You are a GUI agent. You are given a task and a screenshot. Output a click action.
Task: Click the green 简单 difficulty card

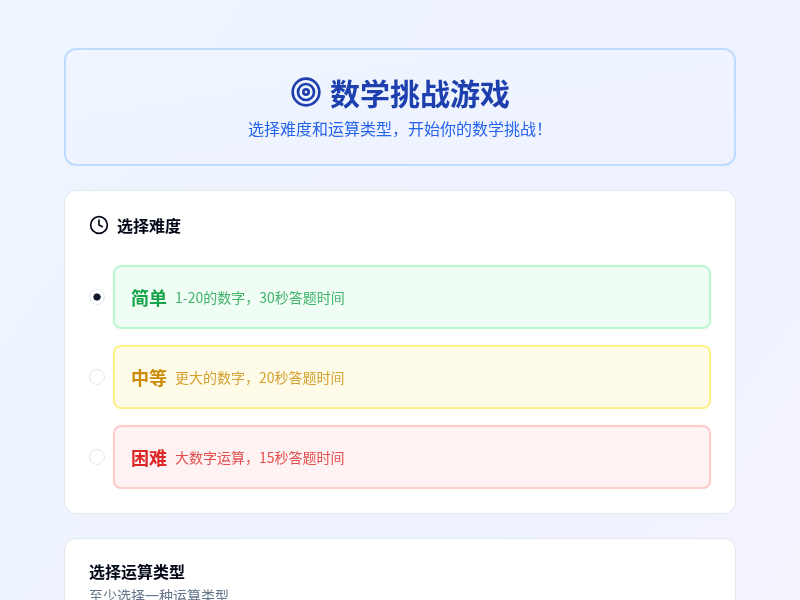pyautogui.click(x=412, y=297)
